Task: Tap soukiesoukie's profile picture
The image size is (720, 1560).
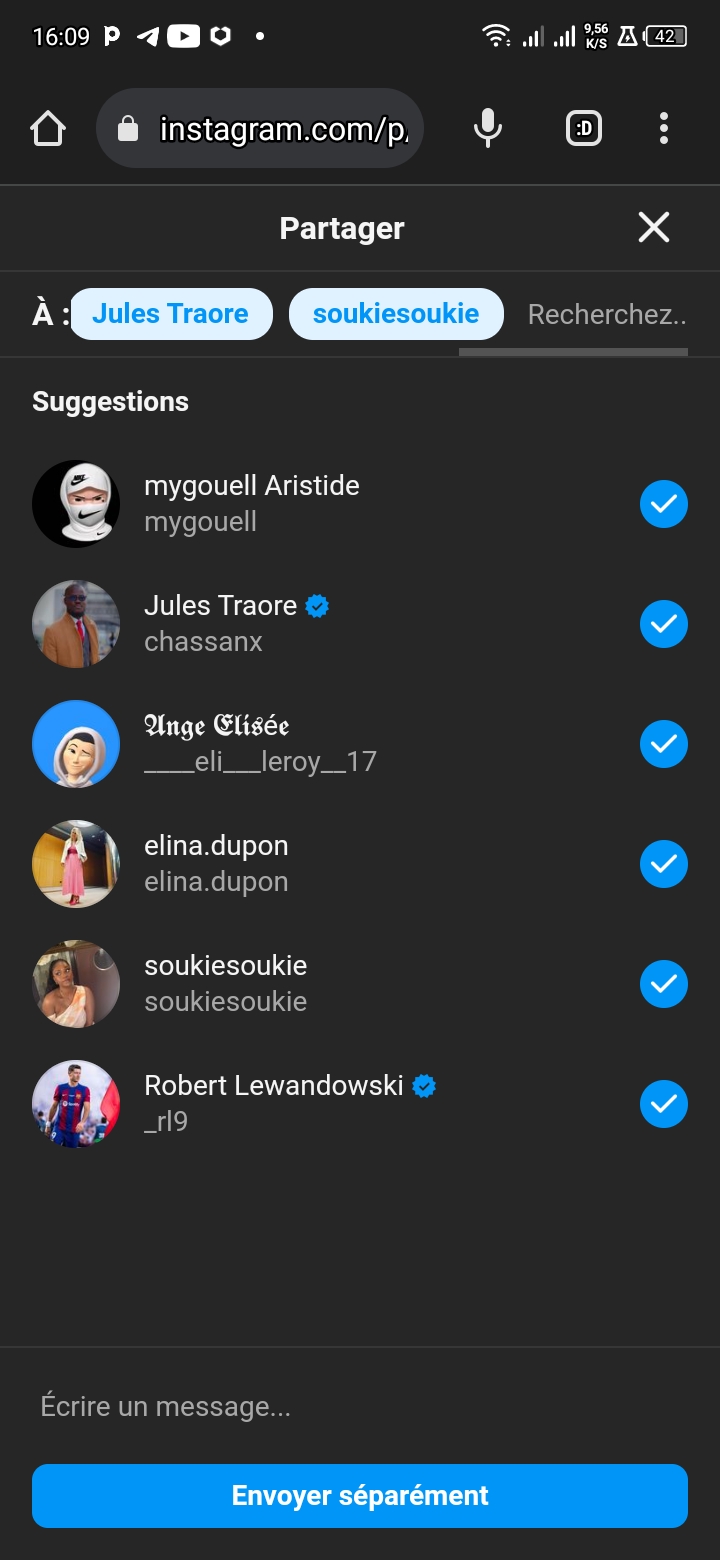Action: 76,984
